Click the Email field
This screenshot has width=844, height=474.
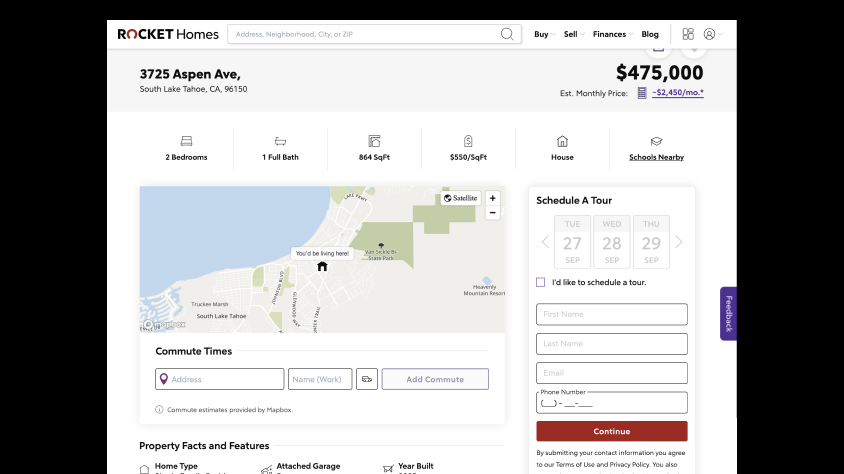click(x=611, y=373)
